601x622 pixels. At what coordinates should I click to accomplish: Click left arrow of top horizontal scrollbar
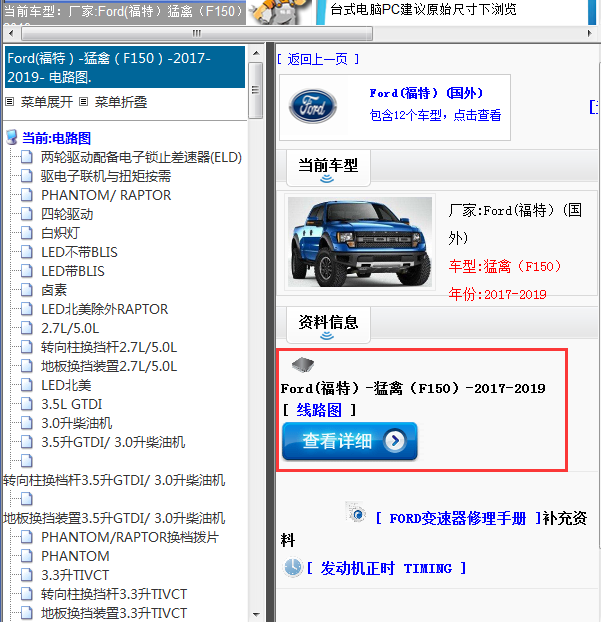tap(11, 33)
